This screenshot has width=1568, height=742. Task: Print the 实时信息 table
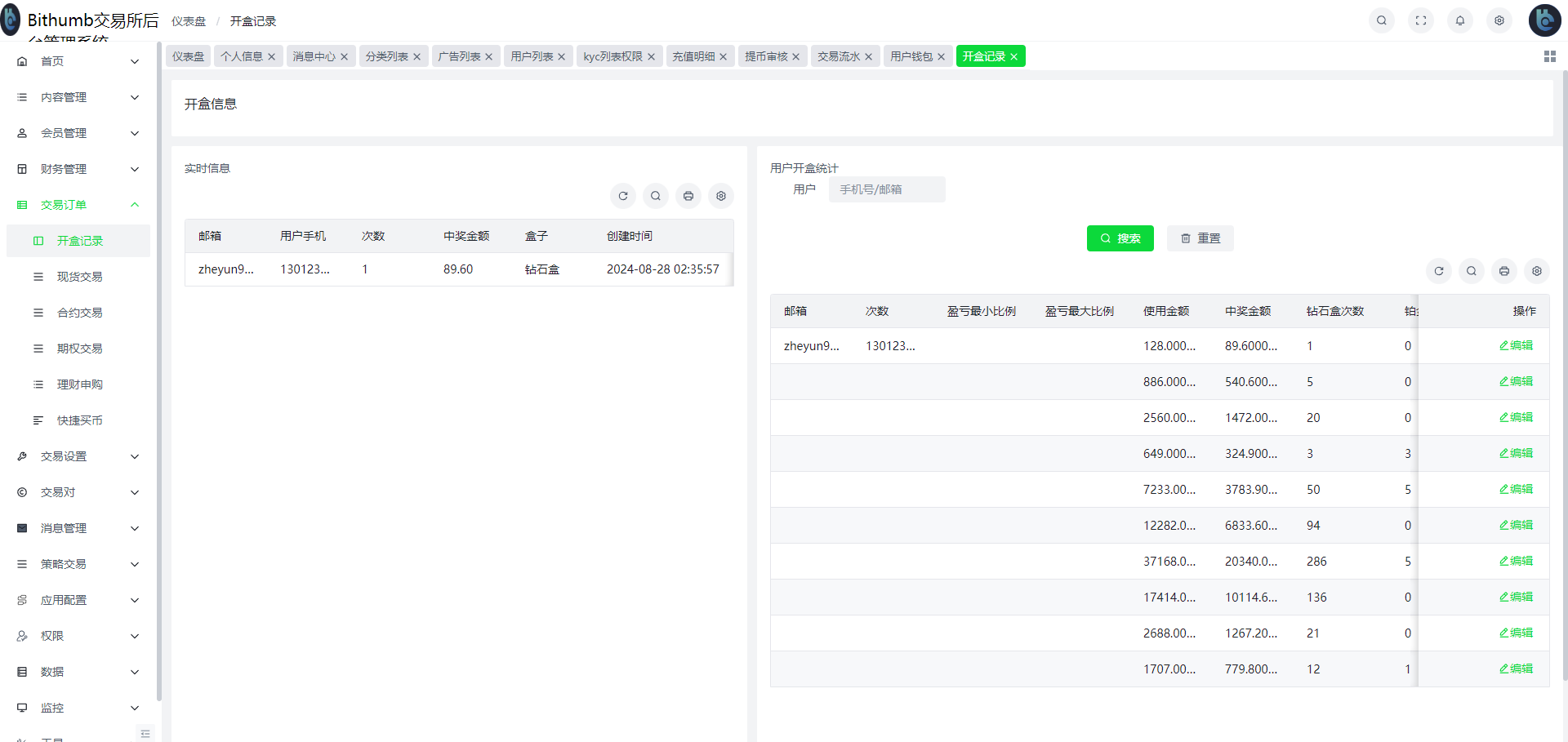pyautogui.click(x=688, y=196)
